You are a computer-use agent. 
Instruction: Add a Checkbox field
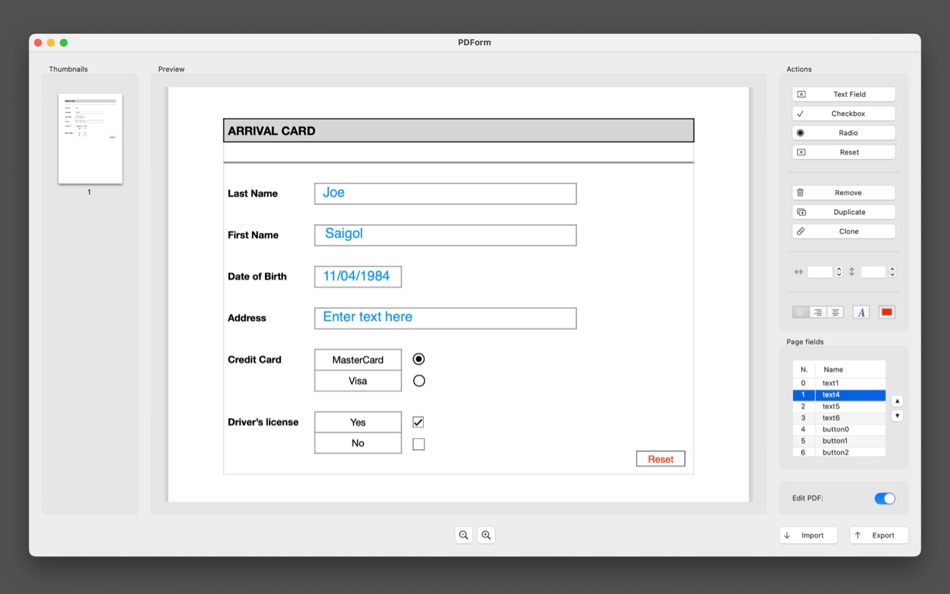tap(843, 113)
